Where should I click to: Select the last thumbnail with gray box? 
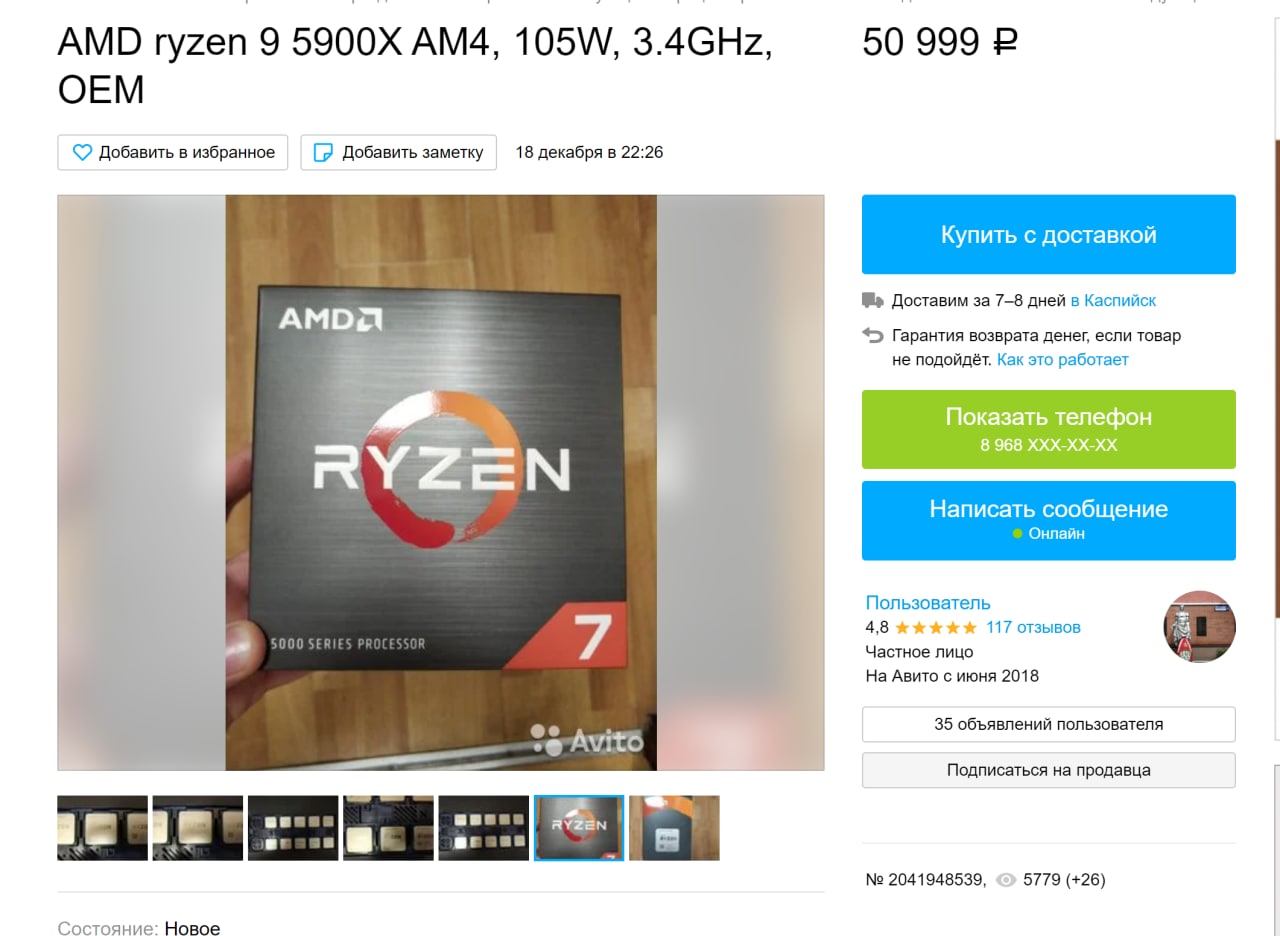(x=674, y=828)
